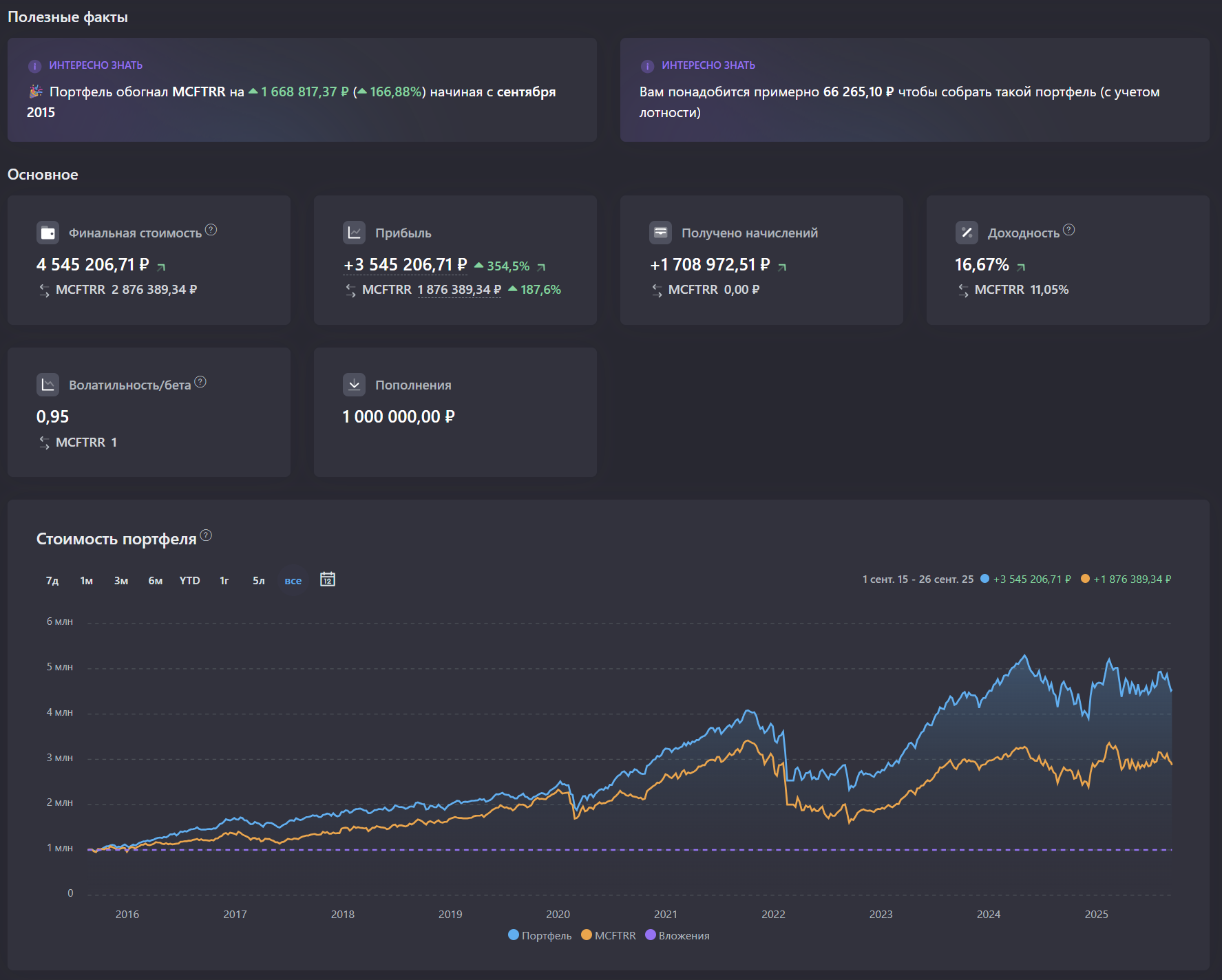1222x980 pixels.
Task: Open details arrow next to 16,67% yield
Action: (x=1021, y=267)
